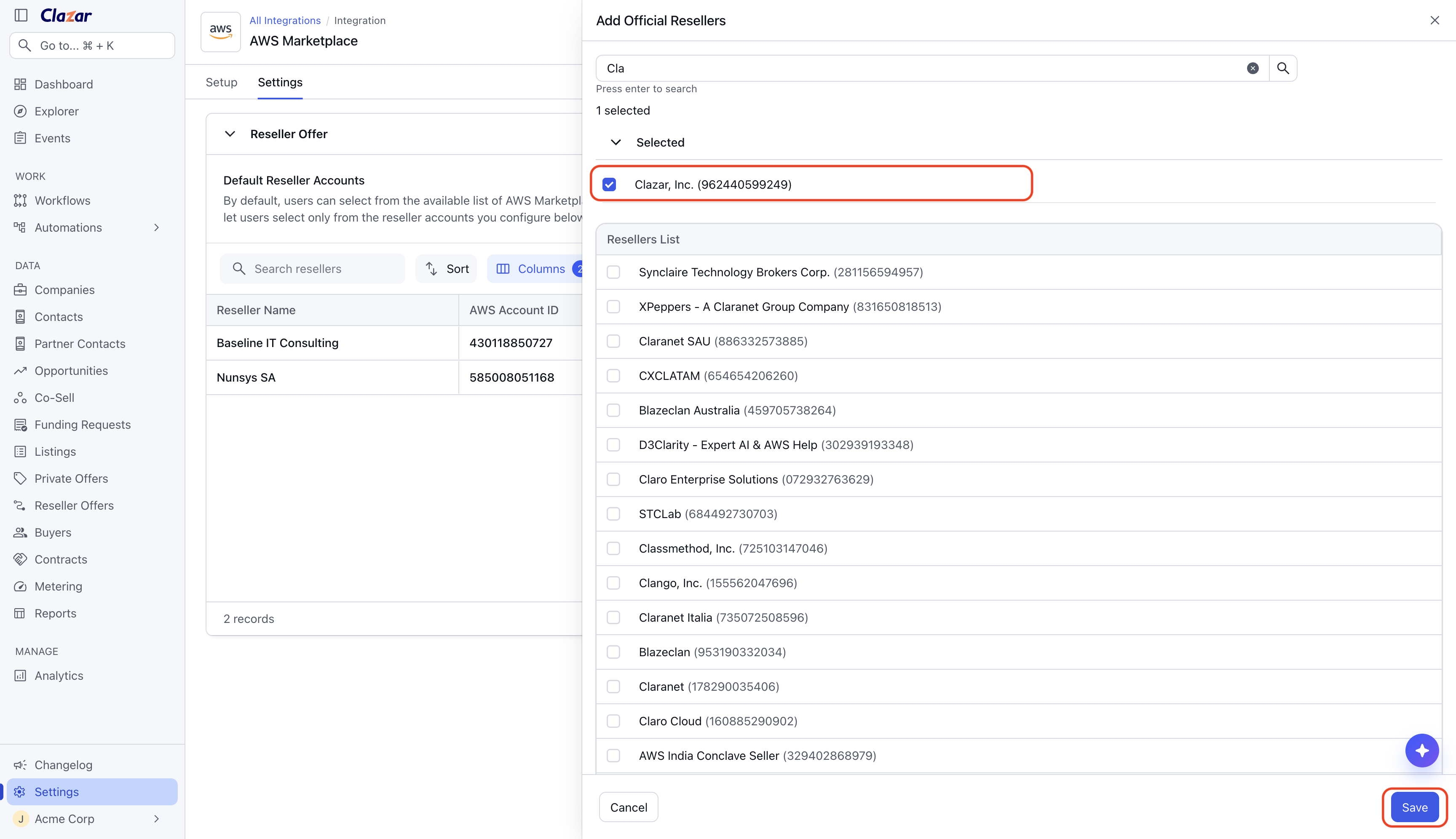Expand Acme Corp account menu
The height and width of the screenshot is (839, 1456).
pyautogui.click(x=156, y=819)
